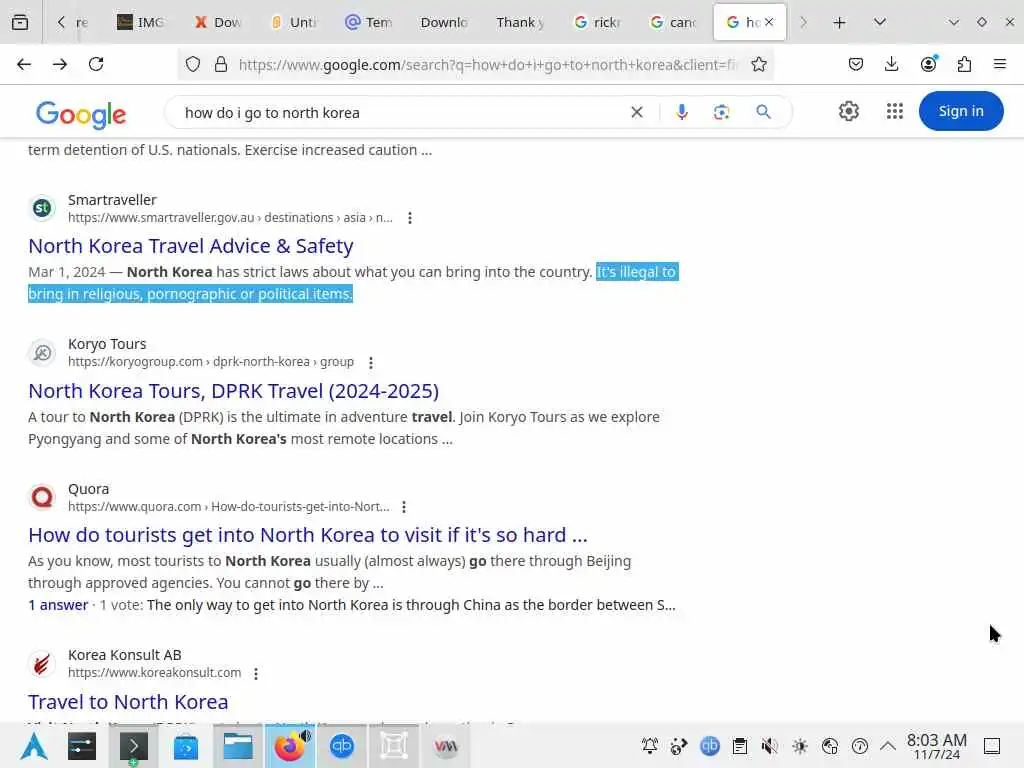Viewport: 1024px width, 768px height.
Task: Go back to the previous page
Action: [x=24, y=64]
